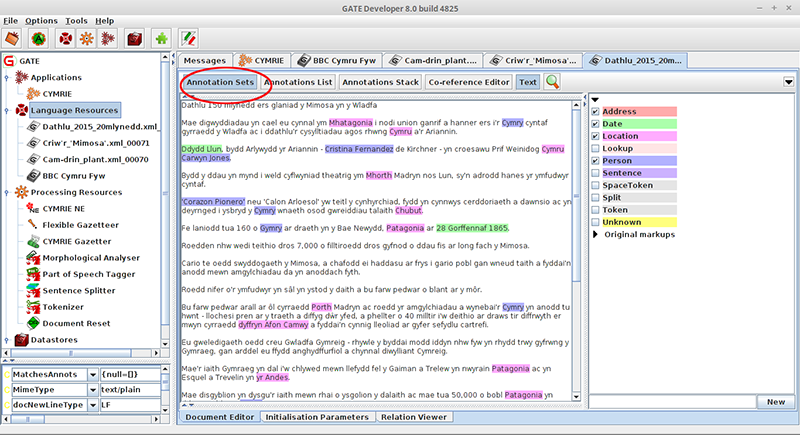The image size is (800, 435).
Task: Open the Tools menu
Action: point(76,20)
